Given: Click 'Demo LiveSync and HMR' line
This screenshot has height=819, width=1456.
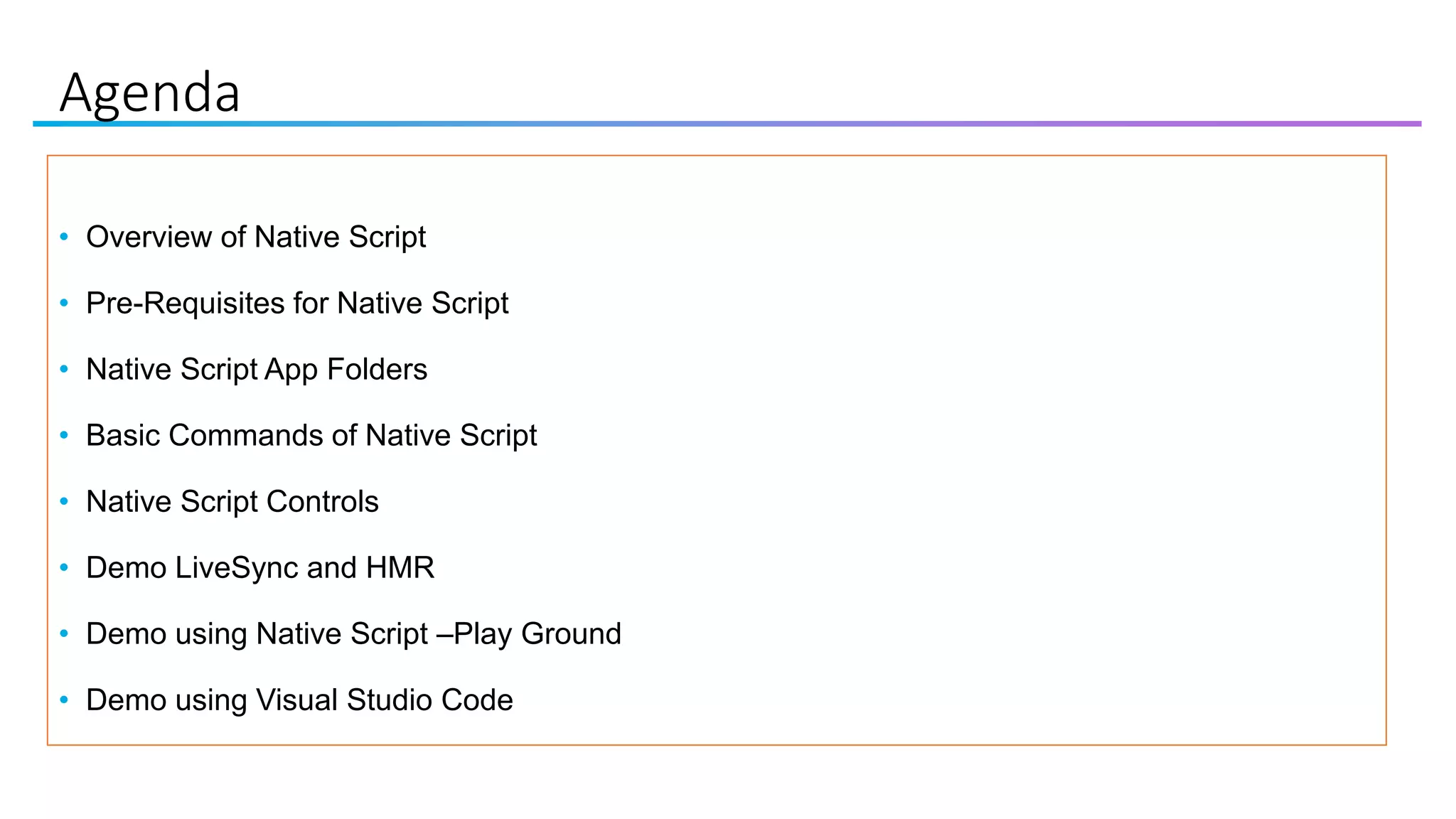Looking at the screenshot, I should pos(260,568).
